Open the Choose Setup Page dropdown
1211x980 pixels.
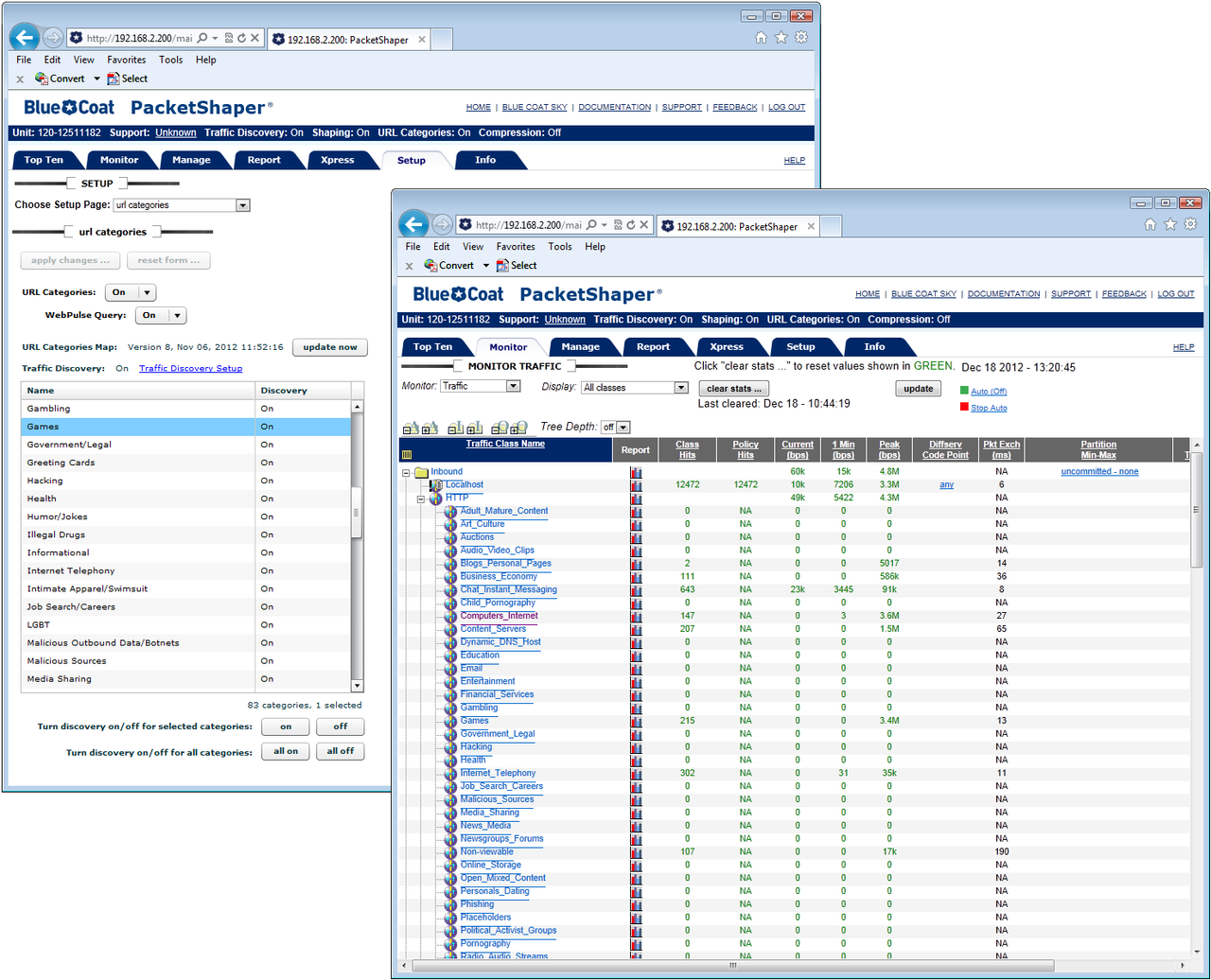[x=182, y=205]
